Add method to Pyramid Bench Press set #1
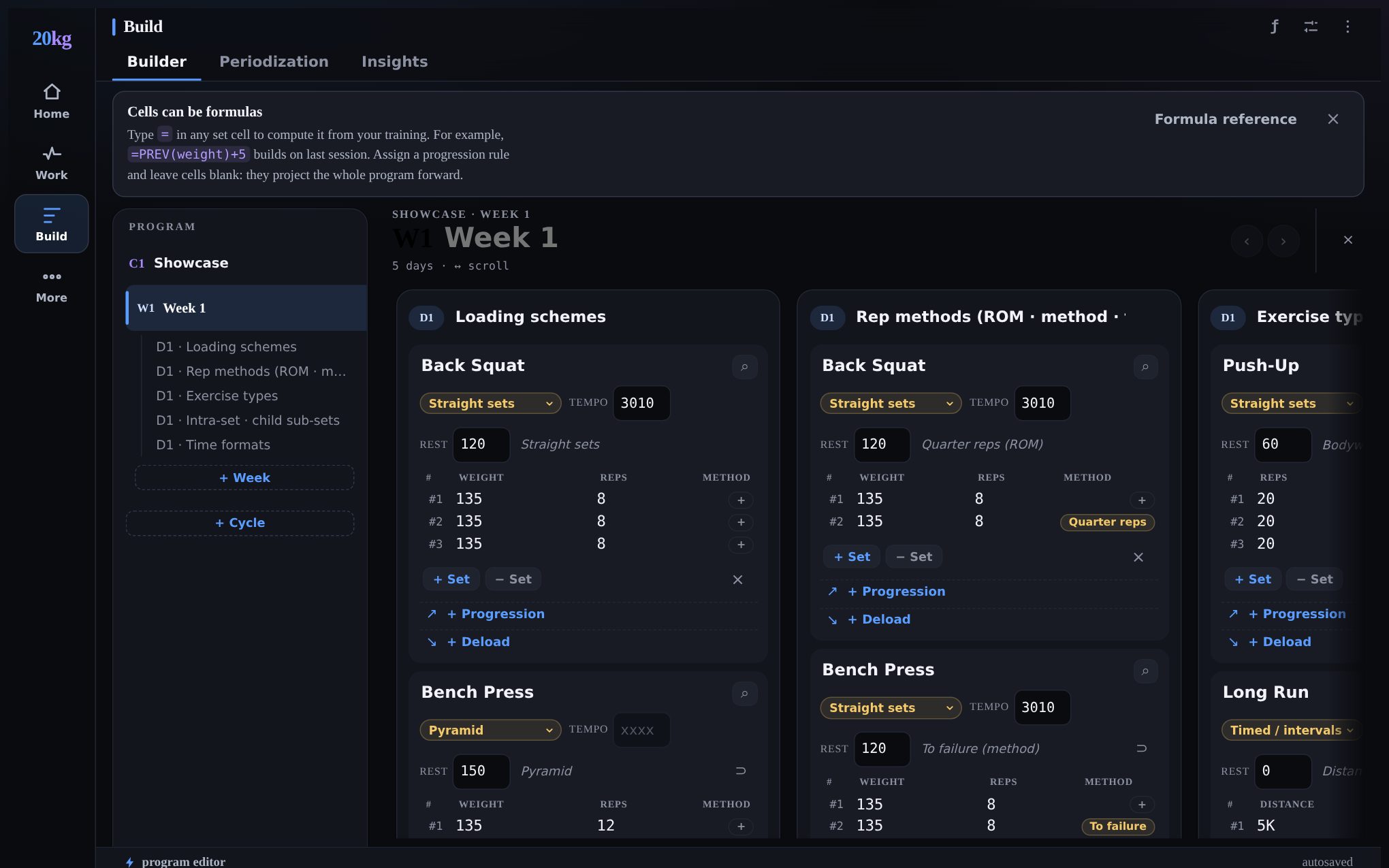This screenshot has width=1389, height=868. pos(741,826)
